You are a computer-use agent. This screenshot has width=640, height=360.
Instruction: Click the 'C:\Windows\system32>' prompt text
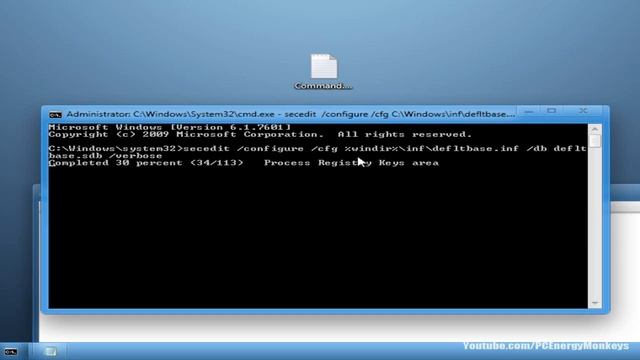click(x=115, y=149)
